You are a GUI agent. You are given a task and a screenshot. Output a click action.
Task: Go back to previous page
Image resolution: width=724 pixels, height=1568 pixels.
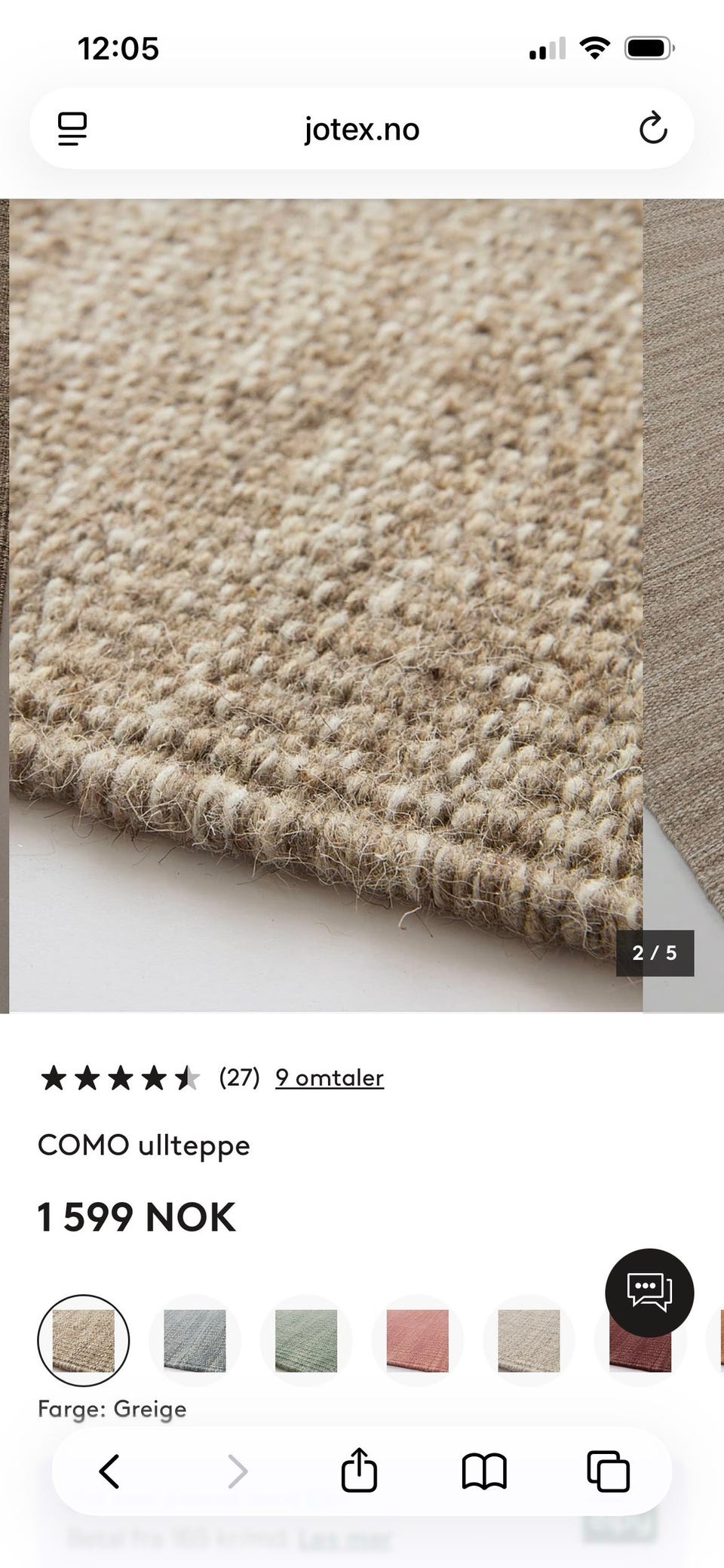click(x=109, y=1471)
